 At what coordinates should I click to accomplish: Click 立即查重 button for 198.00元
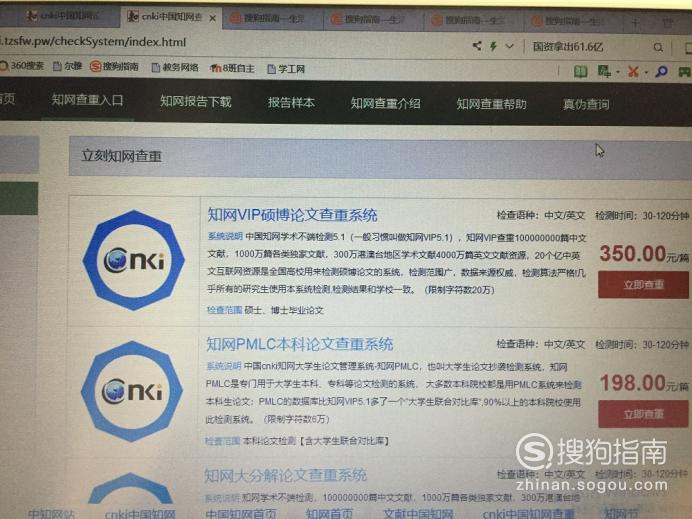tap(643, 414)
